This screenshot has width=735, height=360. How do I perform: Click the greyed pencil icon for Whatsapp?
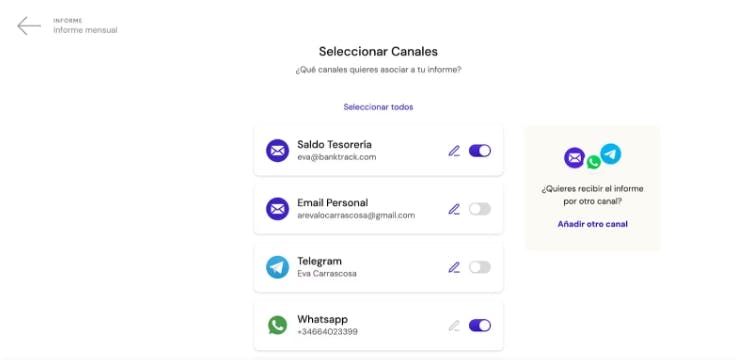tap(454, 326)
